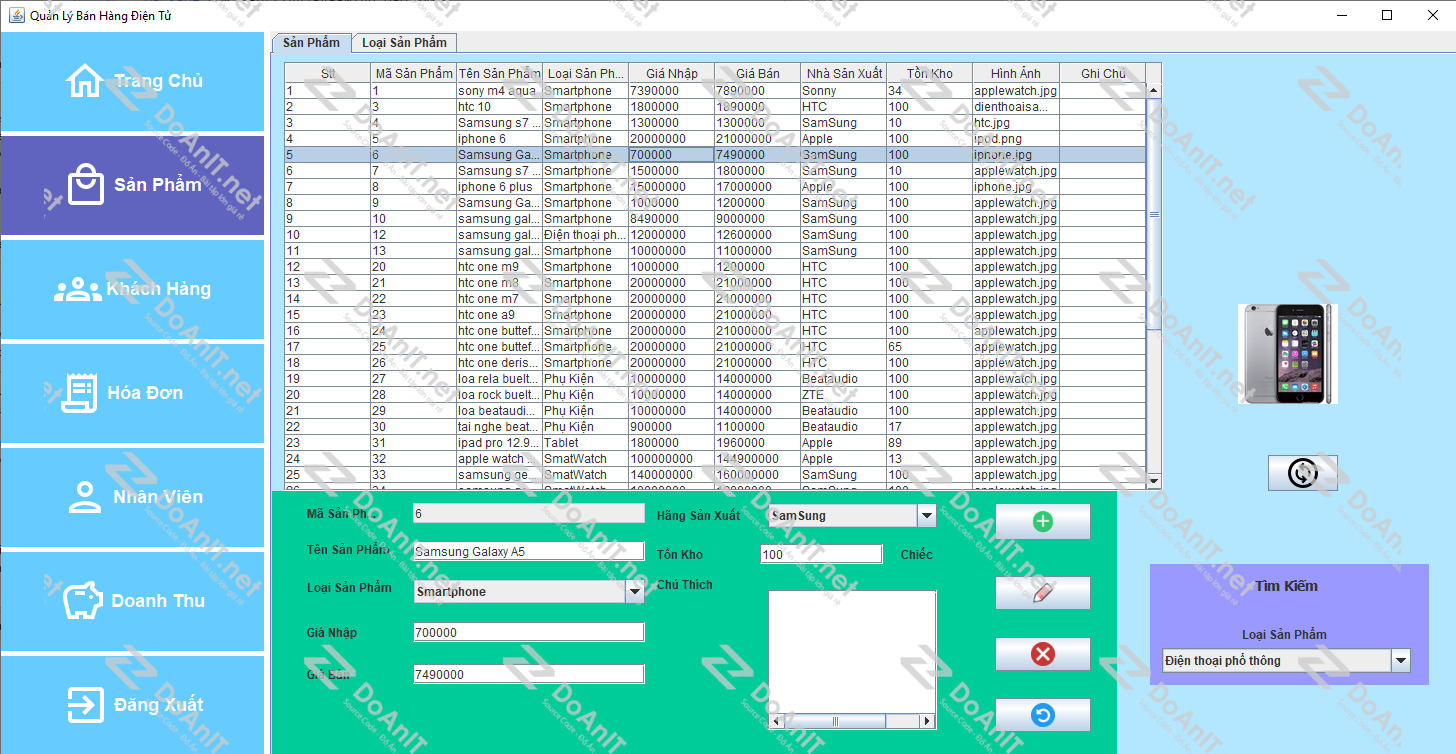Click the notes area horizontal scrollbar right arrow

pos(927,721)
